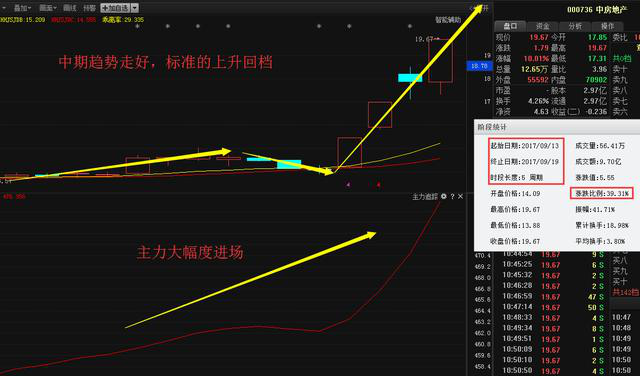Expand the second toolbar dropdown after 叠加

tap(48, 8)
